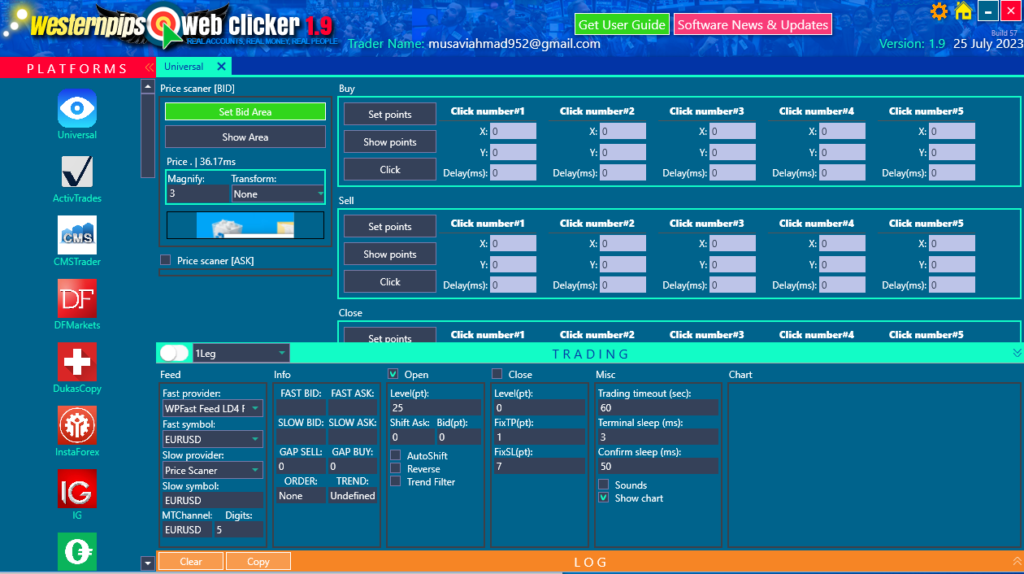Click Show points in Buy section

390,142
